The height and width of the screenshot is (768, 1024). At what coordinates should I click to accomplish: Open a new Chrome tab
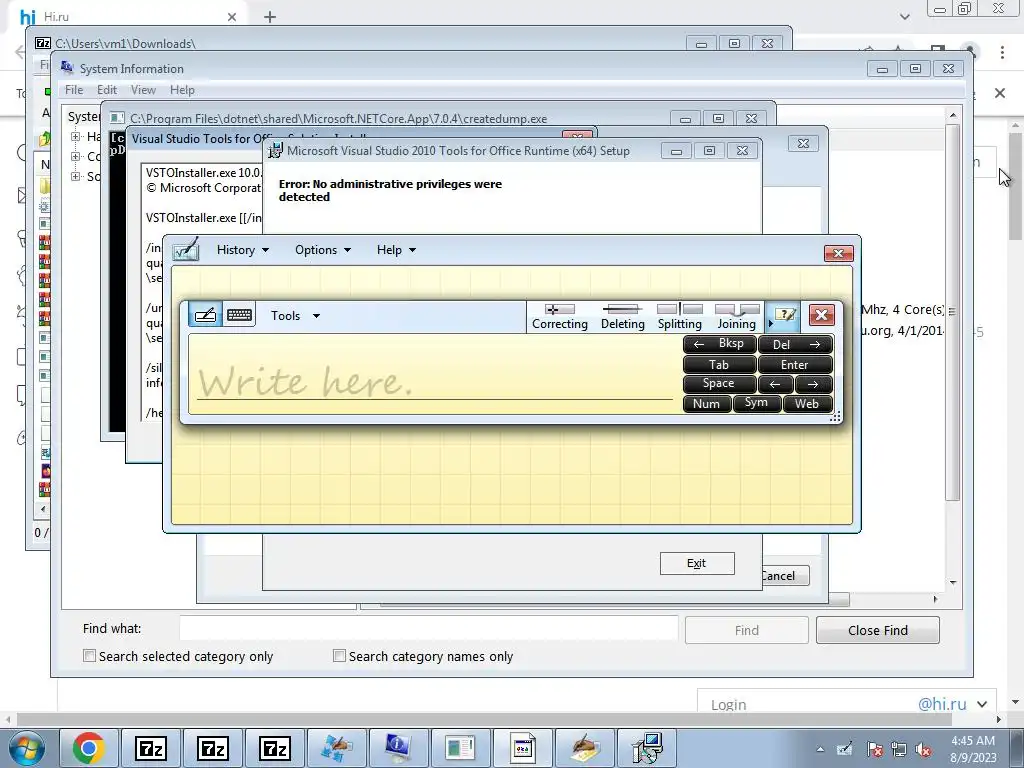coord(270,17)
